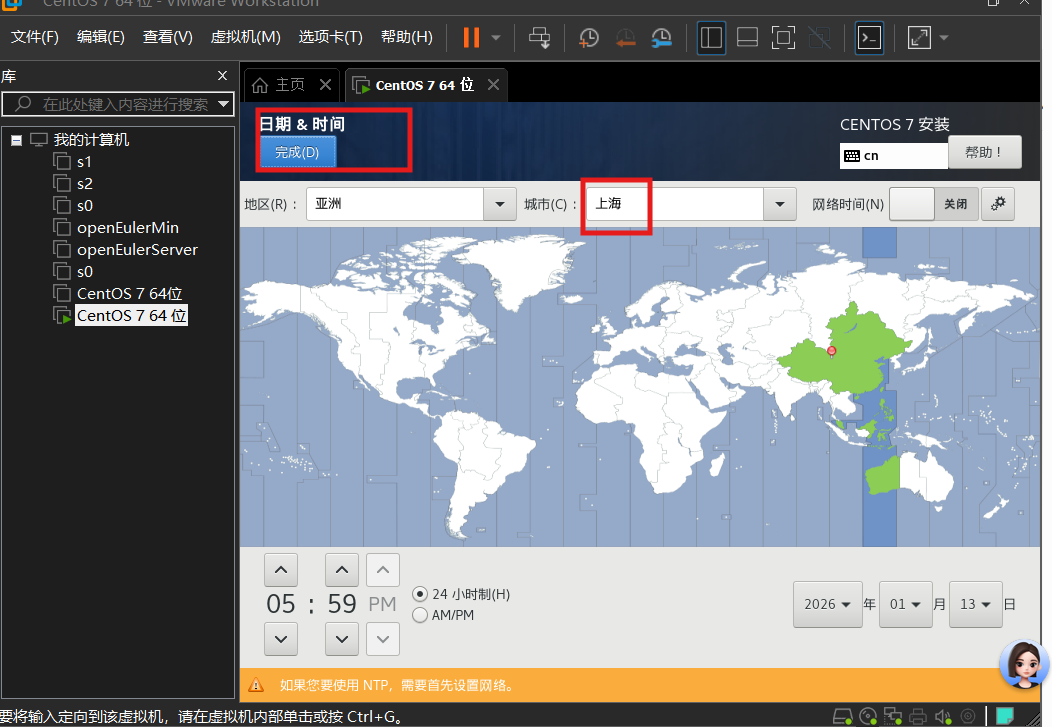
Task: Select the openEulerMin virtual machine
Action: point(127,227)
